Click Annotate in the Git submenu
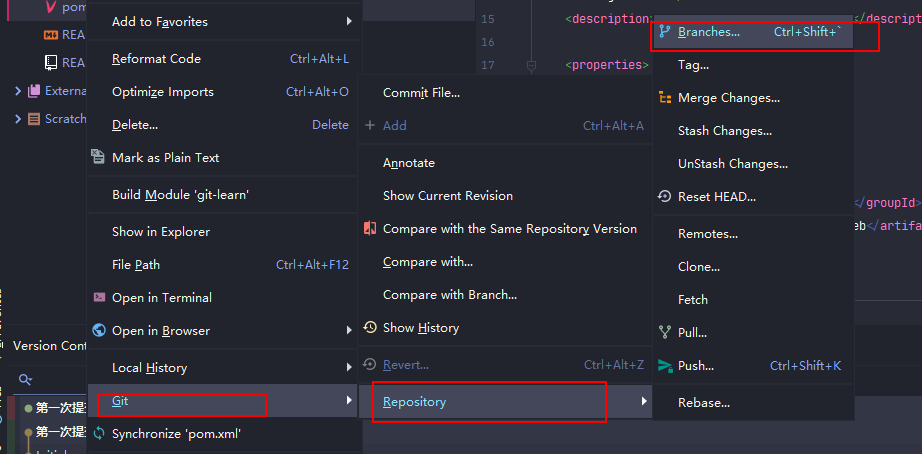922x454 pixels. coord(408,163)
